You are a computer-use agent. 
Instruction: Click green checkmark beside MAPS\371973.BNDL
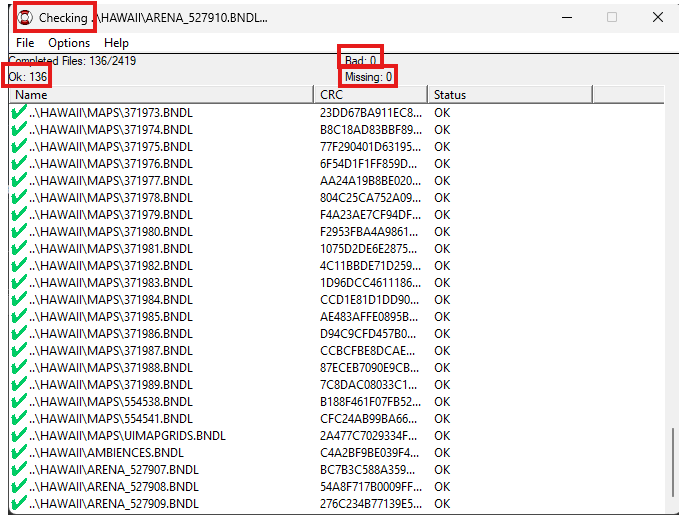click(19, 113)
